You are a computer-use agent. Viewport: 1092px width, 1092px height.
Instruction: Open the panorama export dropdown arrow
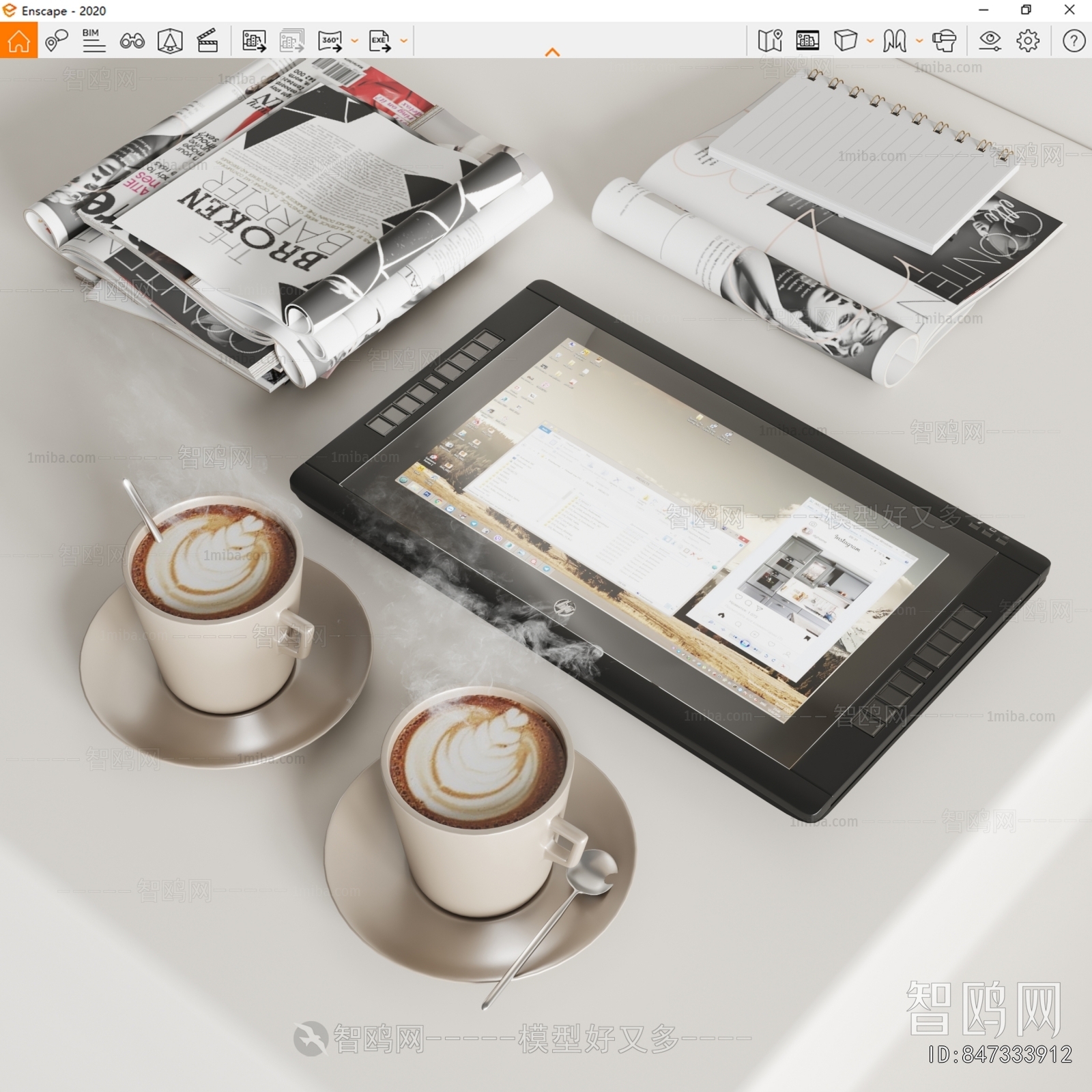354,41
